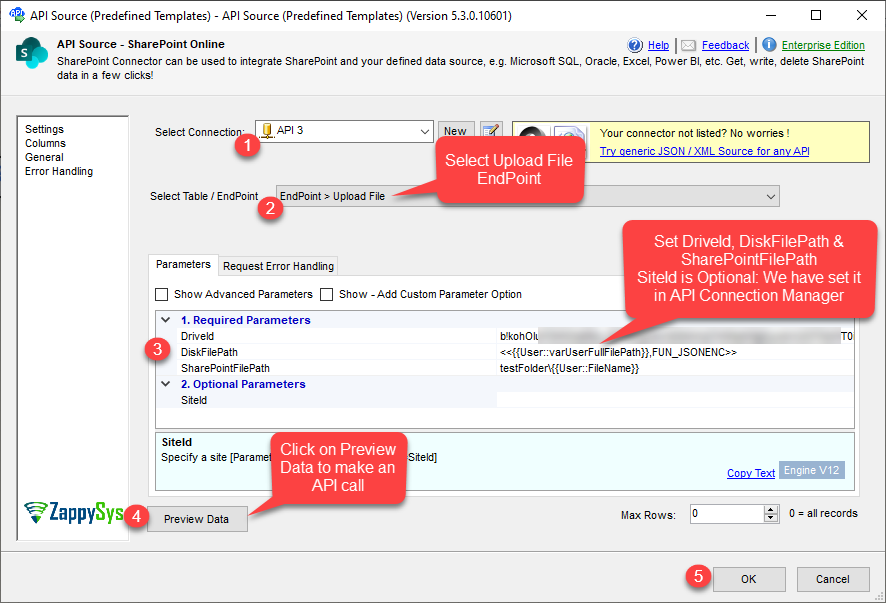Select Error Handling in the left panel
The height and width of the screenshot is (603, 886).
click(59, 171)
